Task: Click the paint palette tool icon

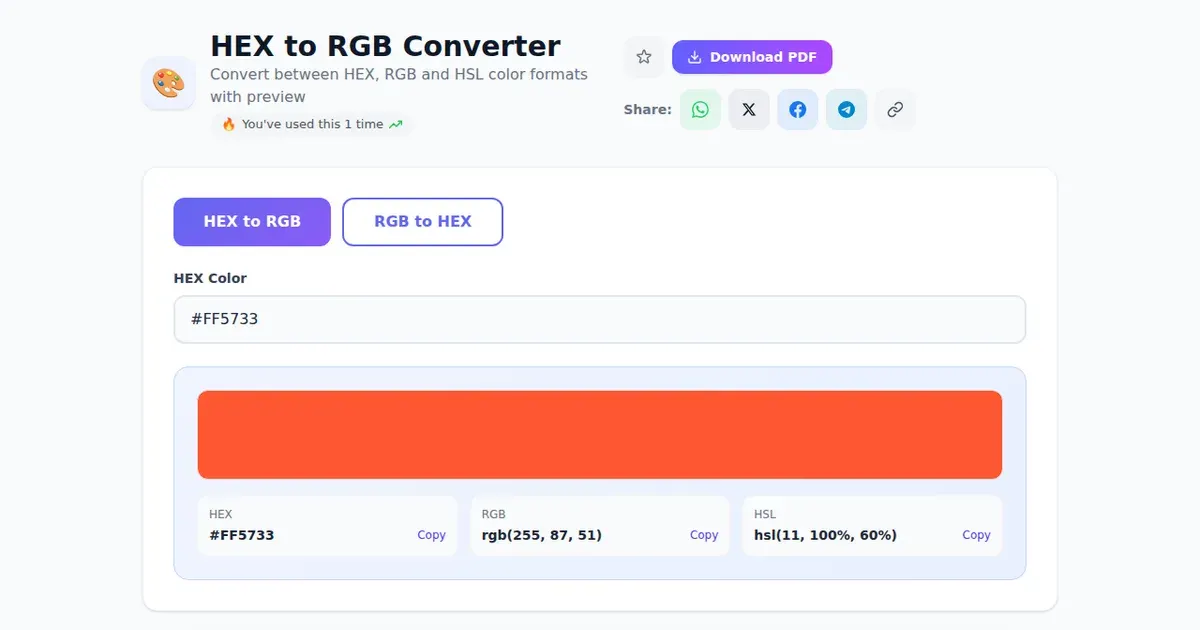Action: click(169, 83)
